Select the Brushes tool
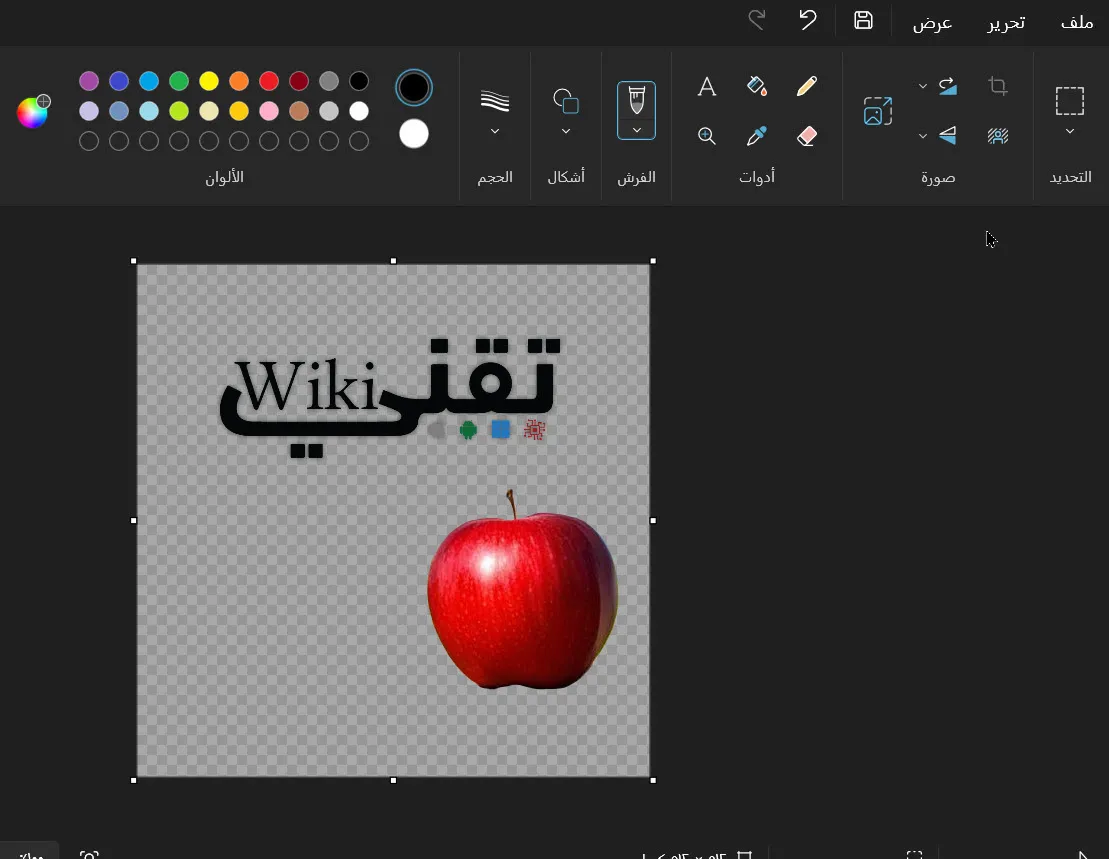Screen dimensions: 1109x859 (637, 100)
